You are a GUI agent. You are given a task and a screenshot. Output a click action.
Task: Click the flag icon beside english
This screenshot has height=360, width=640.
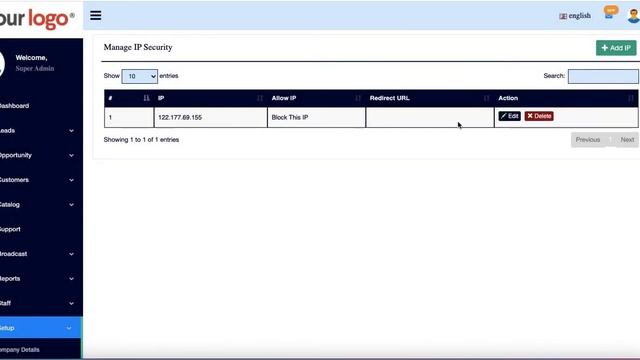(x=563, y=16)
